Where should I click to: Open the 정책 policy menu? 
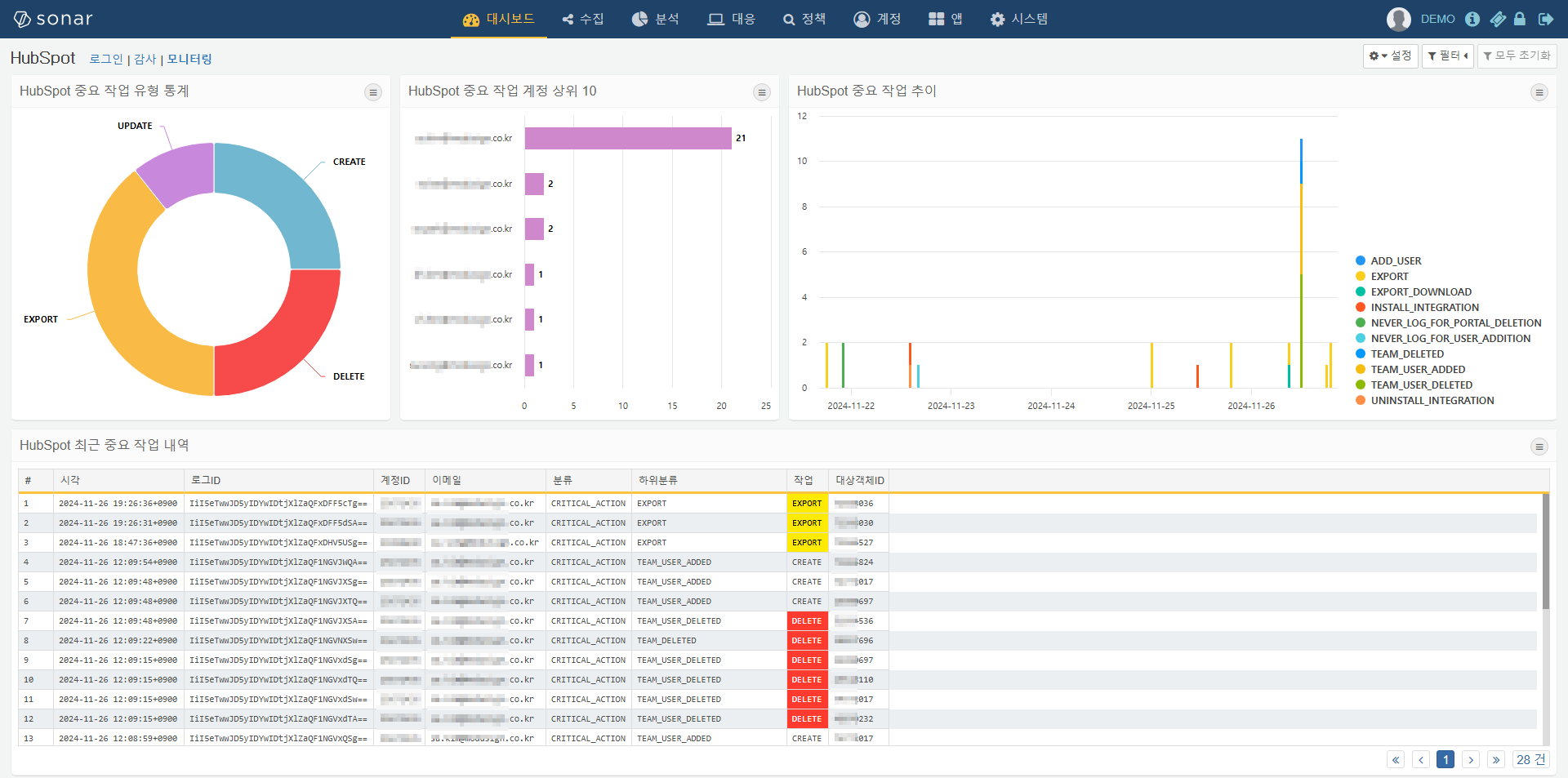coord(804,19)
